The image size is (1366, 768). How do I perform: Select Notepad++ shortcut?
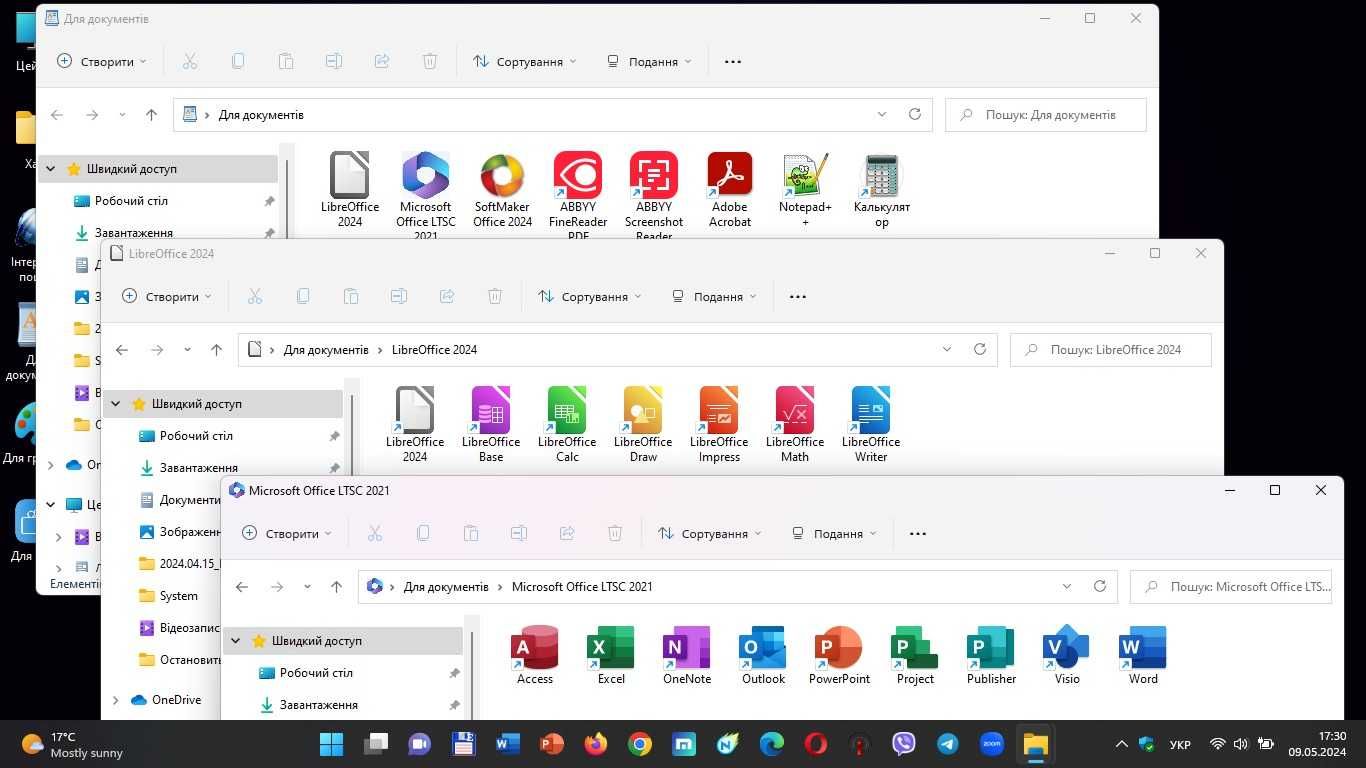coord(806,190)
